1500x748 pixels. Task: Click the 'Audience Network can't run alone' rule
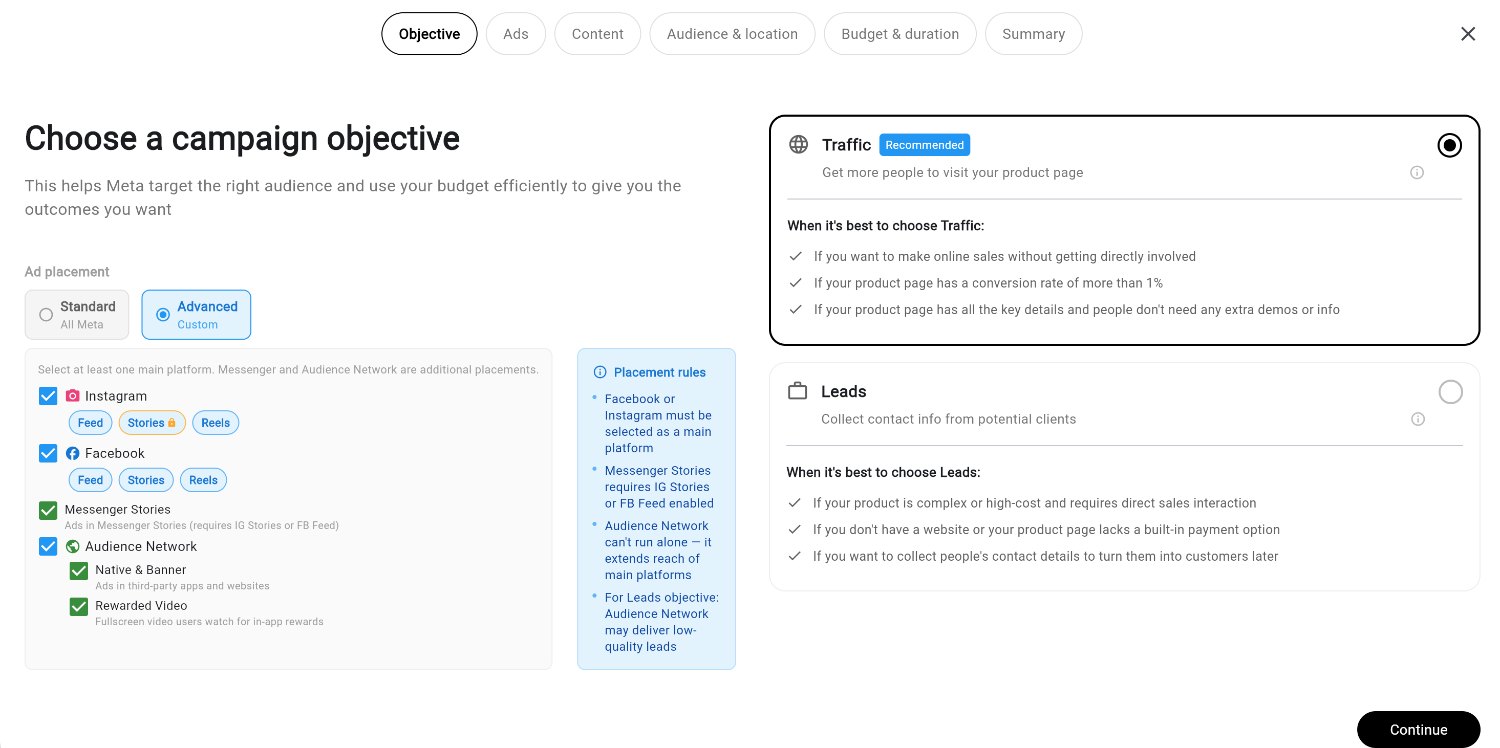pyautogui.click(x=658, y=550)
